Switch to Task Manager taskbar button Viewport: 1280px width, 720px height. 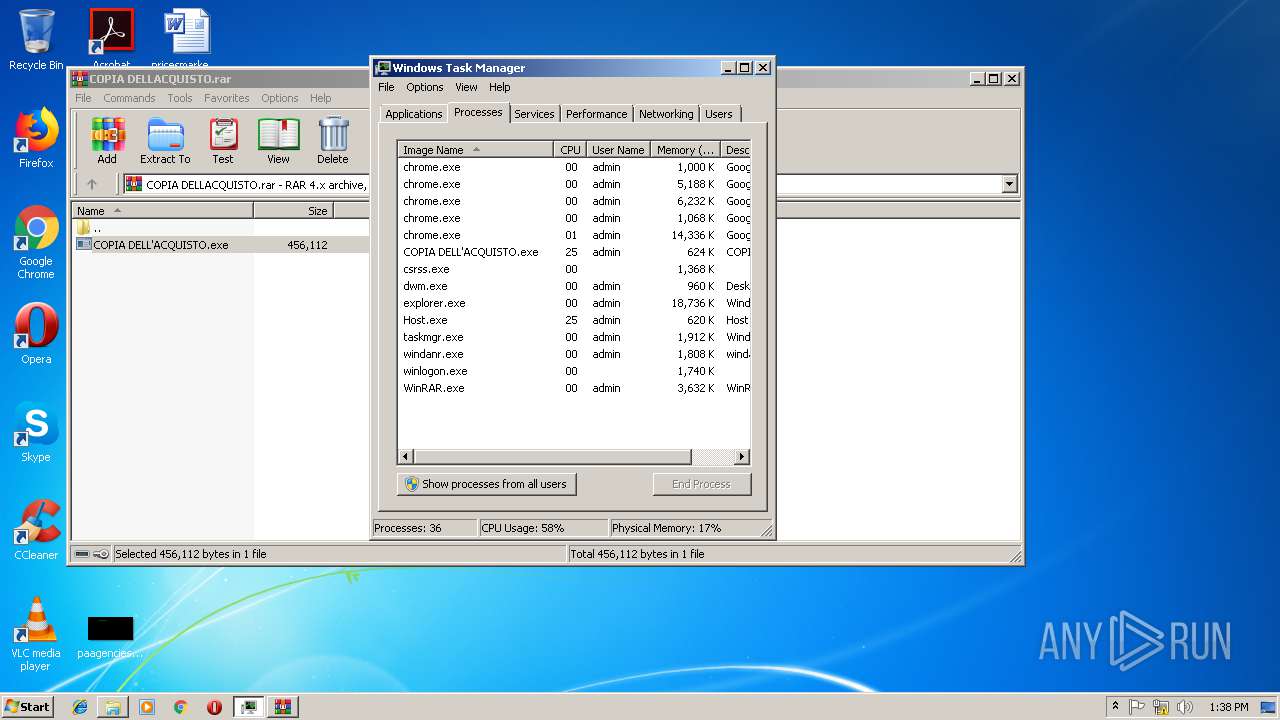(248, 707)
